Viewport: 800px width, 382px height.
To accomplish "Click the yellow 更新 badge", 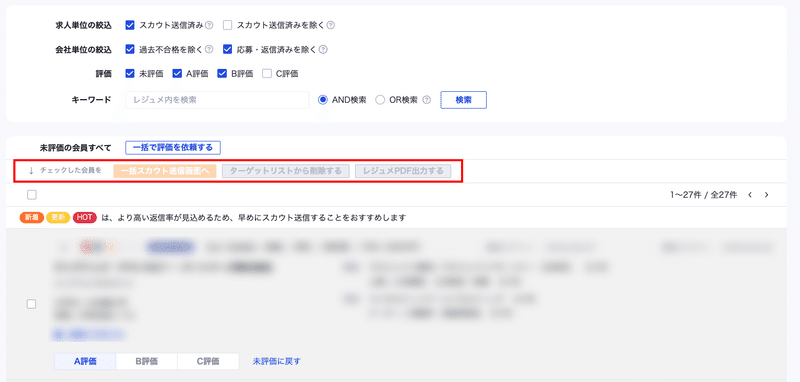I will (58, 218).
